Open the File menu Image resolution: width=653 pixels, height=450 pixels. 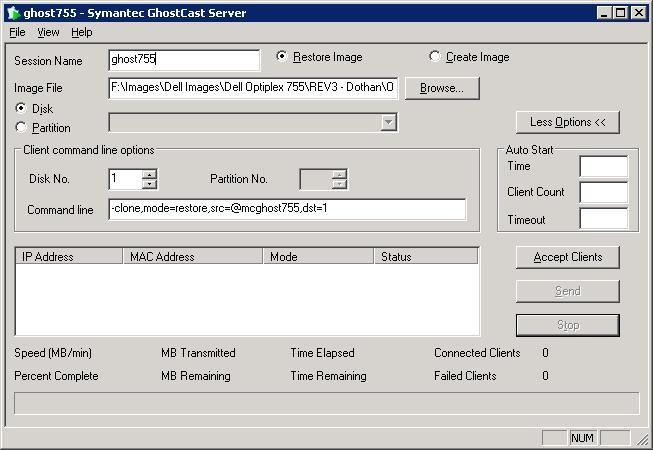click(x=17, y=32)
